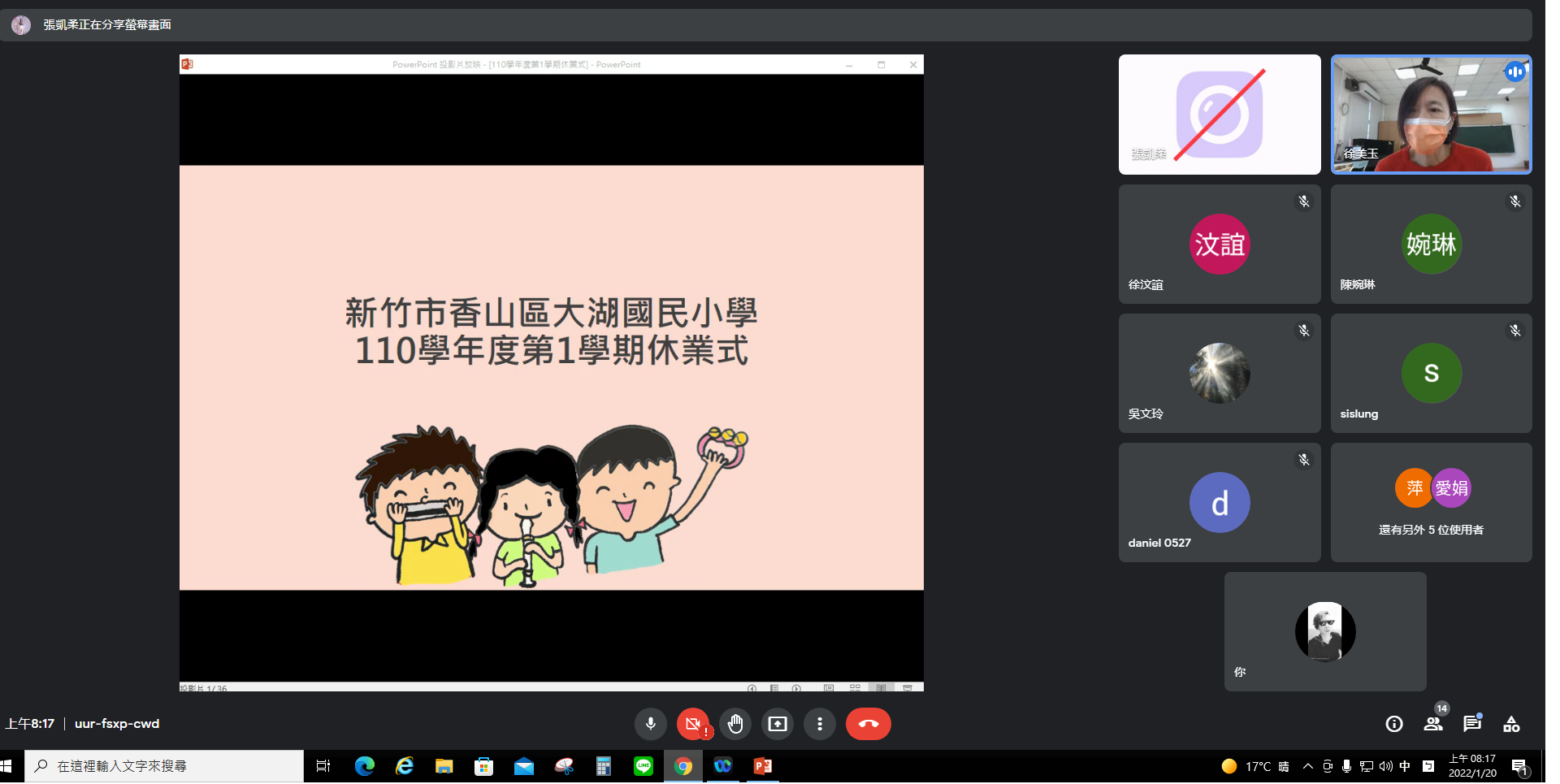Viewport: 1560px width, 784px height.
Task: Select 徐美玉's video tile
Action: click(1431, 115)
